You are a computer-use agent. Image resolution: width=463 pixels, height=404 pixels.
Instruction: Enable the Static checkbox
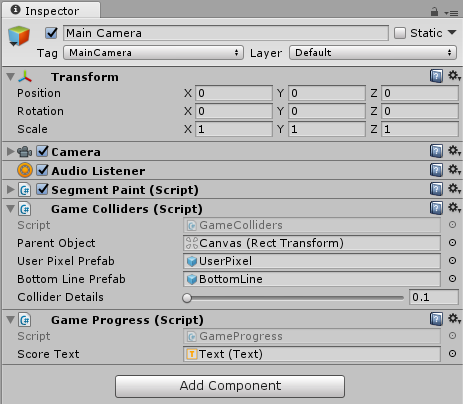400,33
